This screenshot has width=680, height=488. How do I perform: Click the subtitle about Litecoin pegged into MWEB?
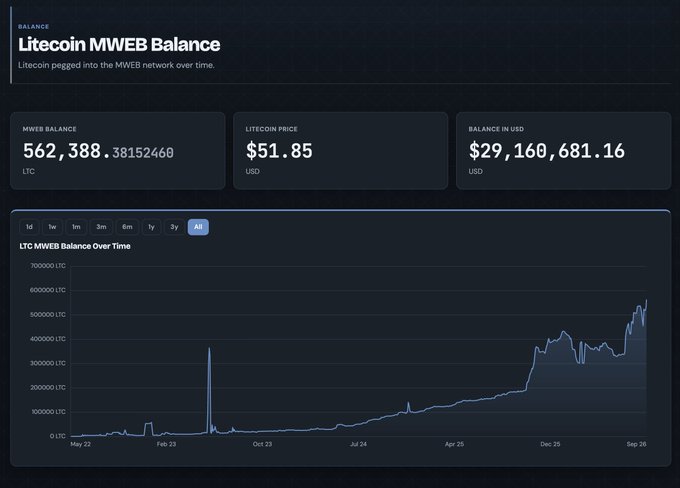click(116, 65)
